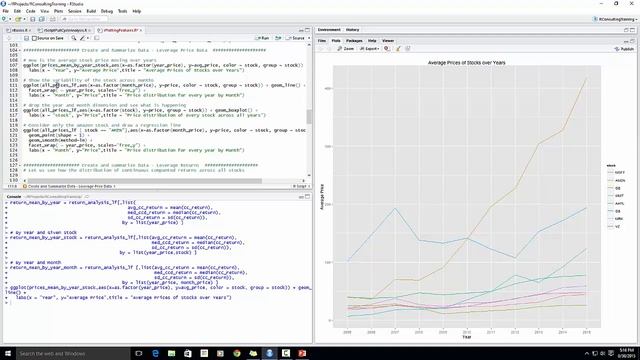Open the Packages tab
The height and width of the screenshot is (360, 640).
click(x=354, y=41)
